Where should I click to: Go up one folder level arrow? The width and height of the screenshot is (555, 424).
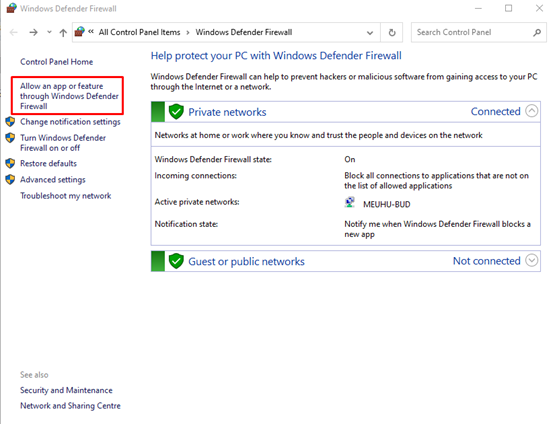tap(63, 33)
